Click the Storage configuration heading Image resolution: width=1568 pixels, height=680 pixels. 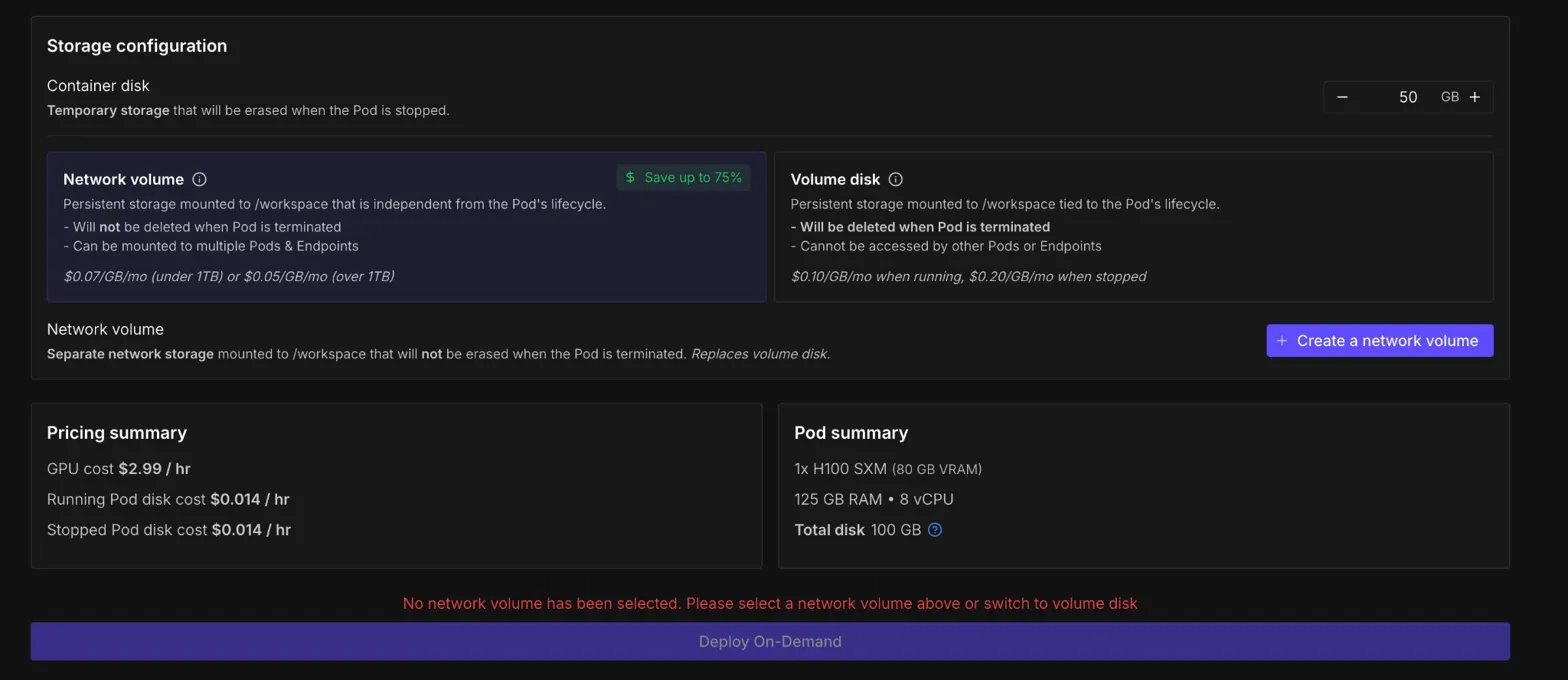coord(137,46)
